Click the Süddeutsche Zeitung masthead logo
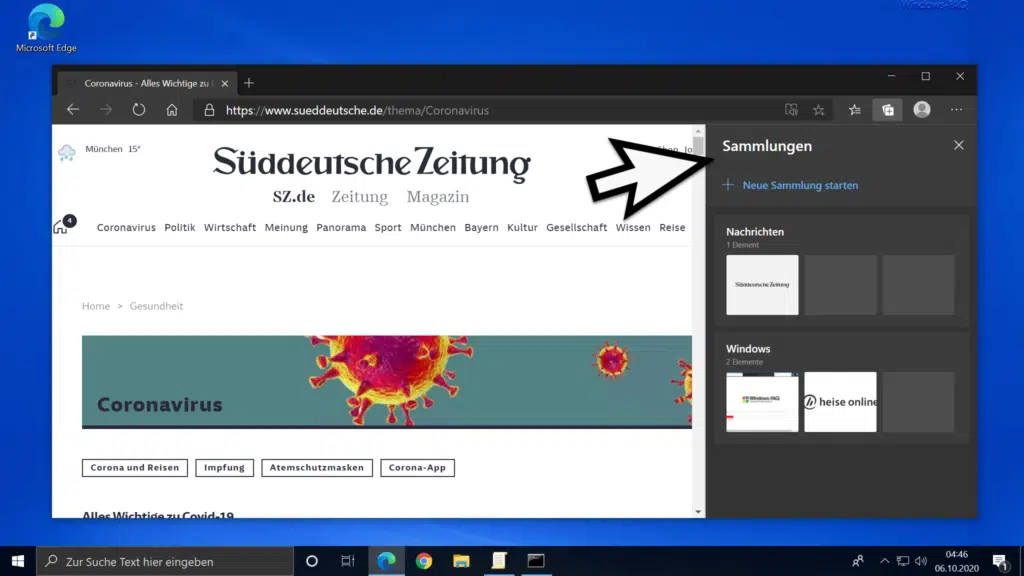This screenshot has width=1024, height=576. pos(372,162)
